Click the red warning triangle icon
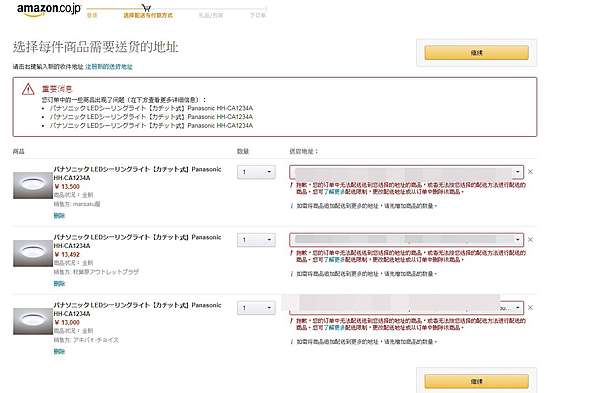This screenshot has height=393, width=600. [x=28, y=89]
